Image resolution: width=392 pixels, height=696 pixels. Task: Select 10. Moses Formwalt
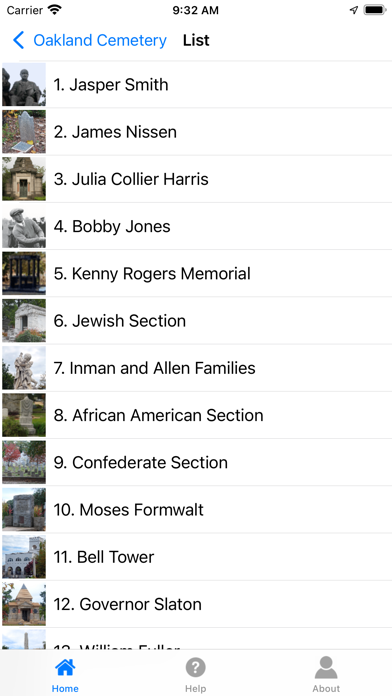pyautogui.click(x=196, y=510)
